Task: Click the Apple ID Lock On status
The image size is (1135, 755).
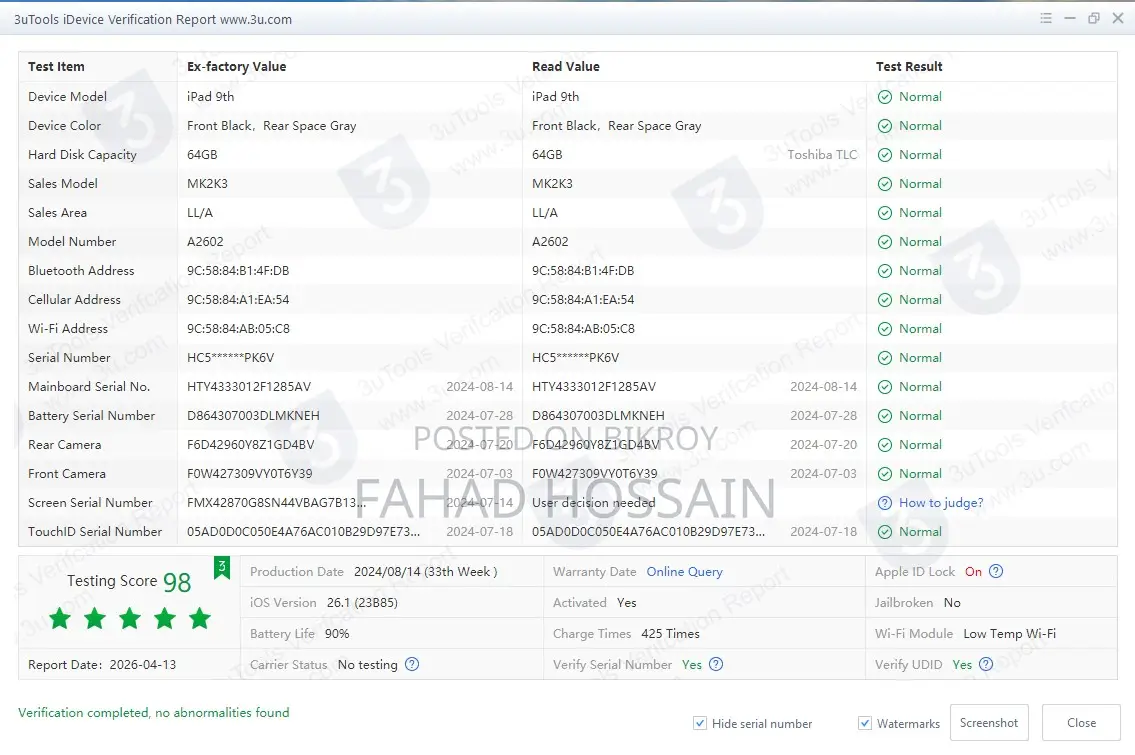Action: coord(973,571)
